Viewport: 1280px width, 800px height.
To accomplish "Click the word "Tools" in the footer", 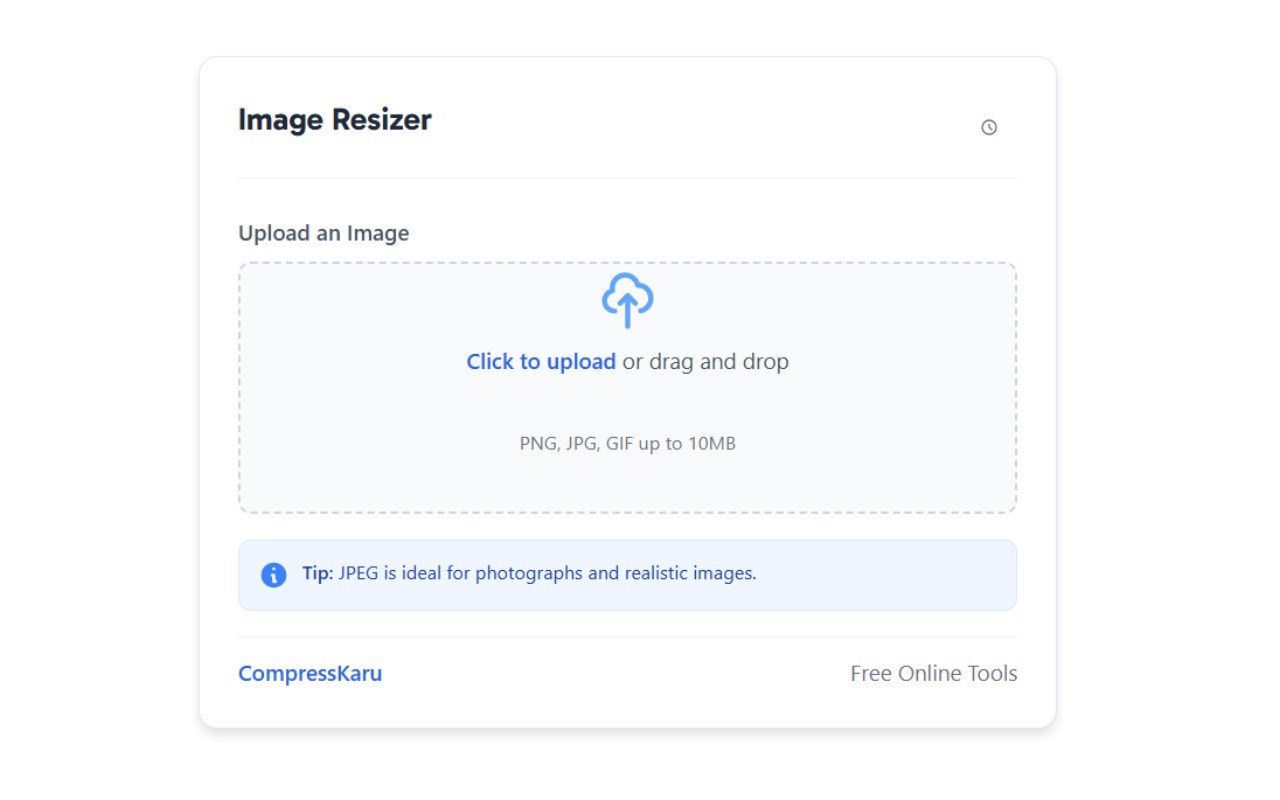I will click(993, 674).
